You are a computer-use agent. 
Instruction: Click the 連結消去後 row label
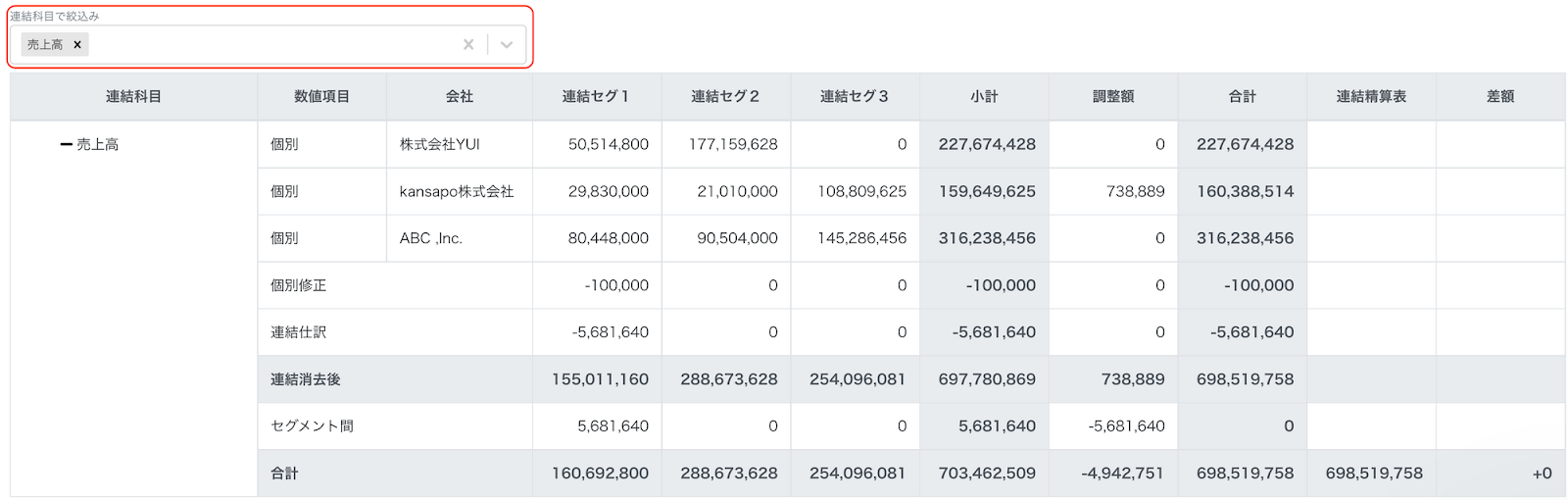click(306, 379)
